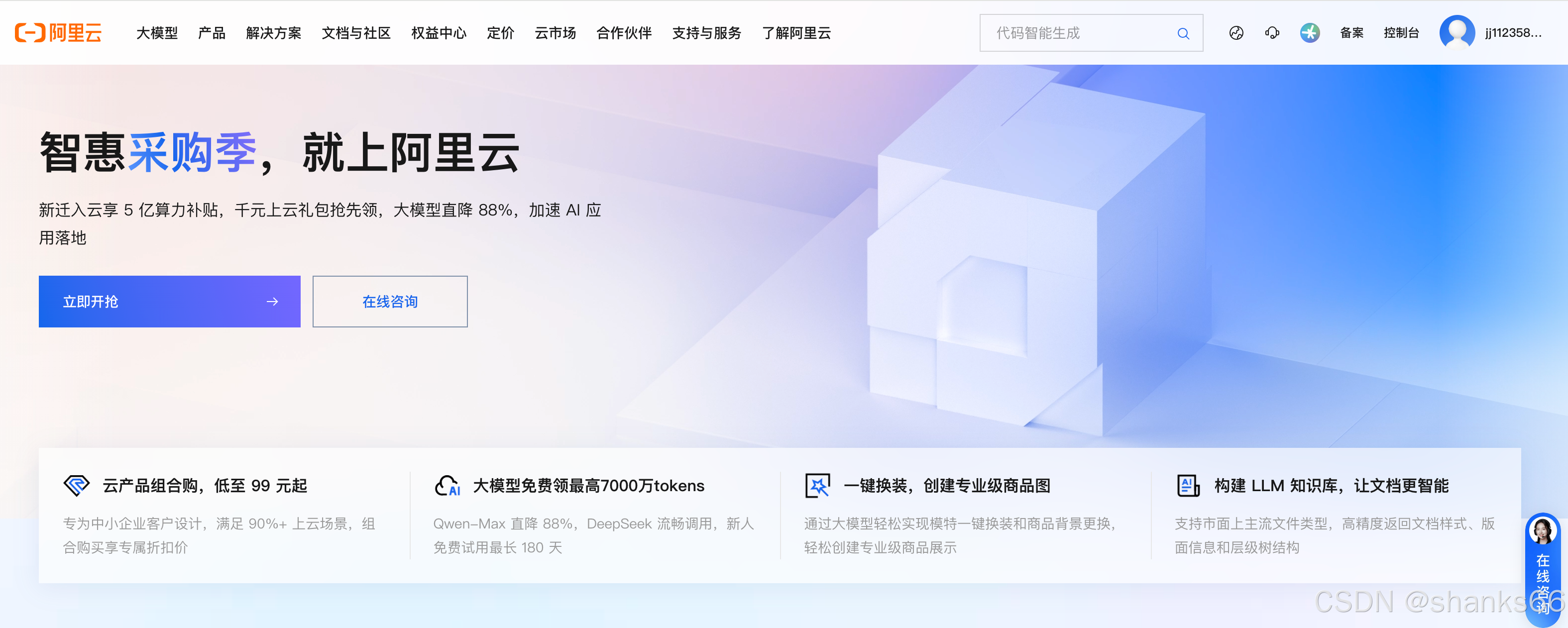Open the 定价 menu item

click(x=500, y=33)
